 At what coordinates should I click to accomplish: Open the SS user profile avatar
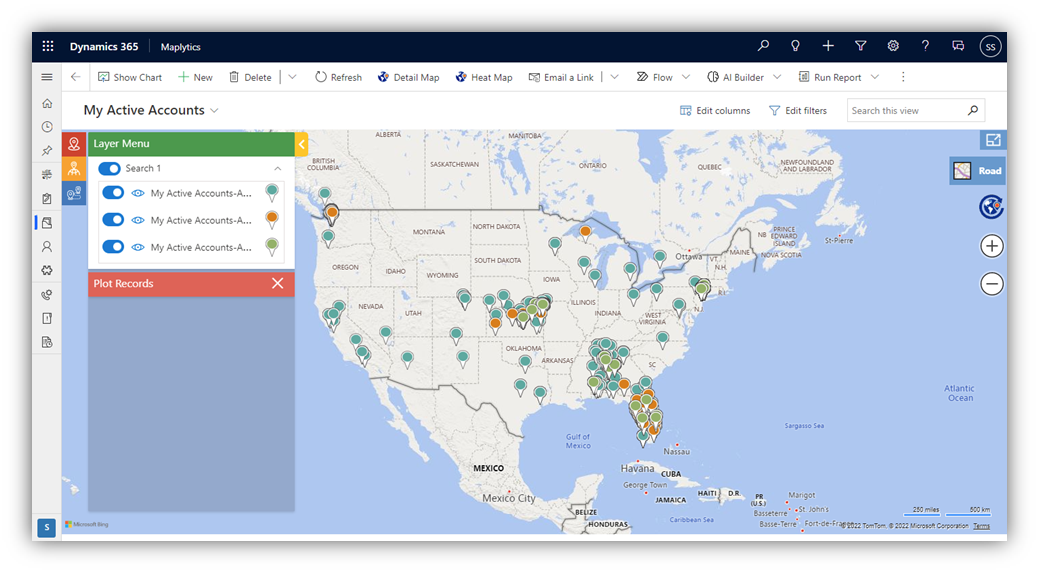click(990, 46)
